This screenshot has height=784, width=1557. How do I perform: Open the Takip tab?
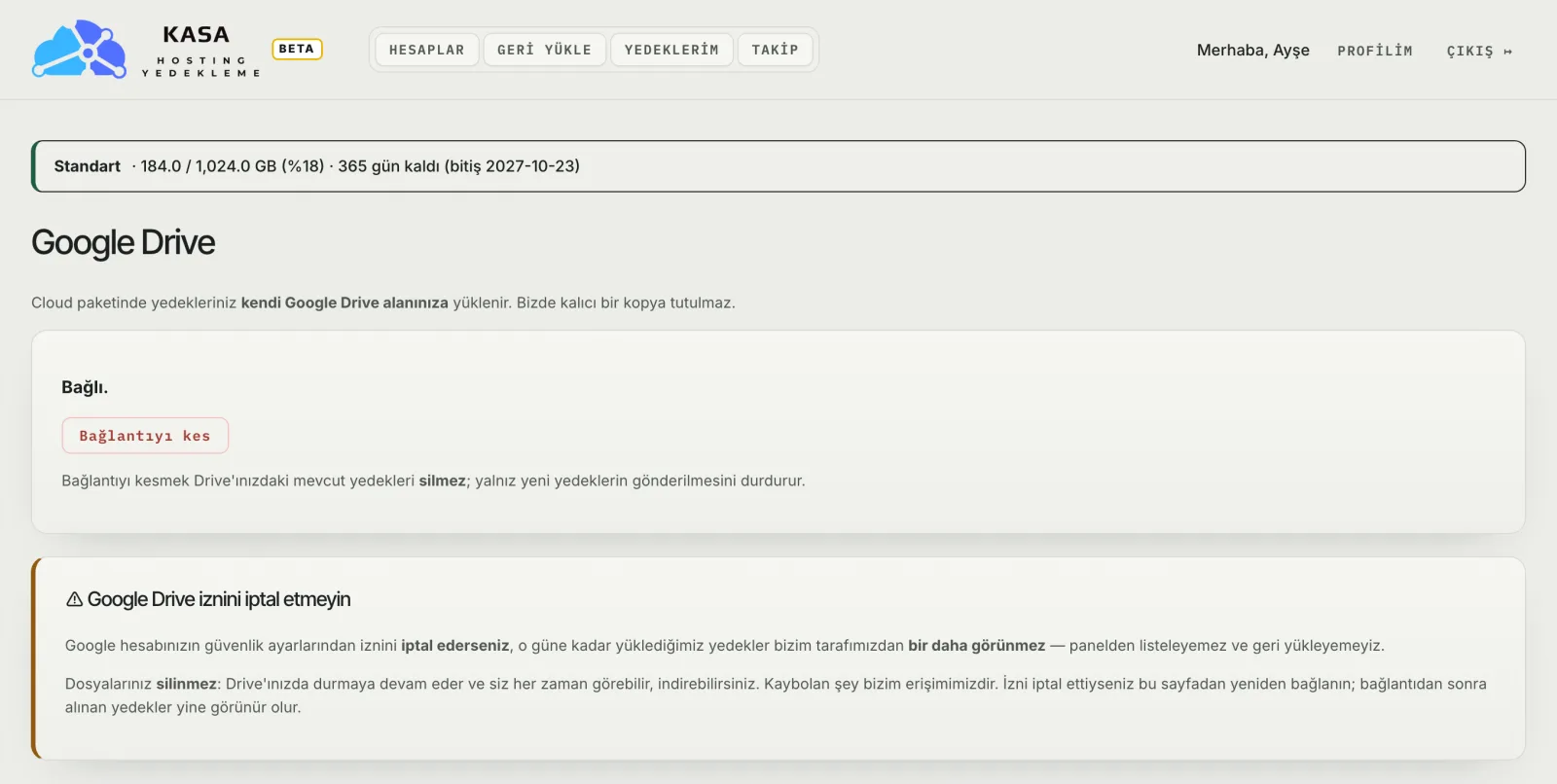775,50
